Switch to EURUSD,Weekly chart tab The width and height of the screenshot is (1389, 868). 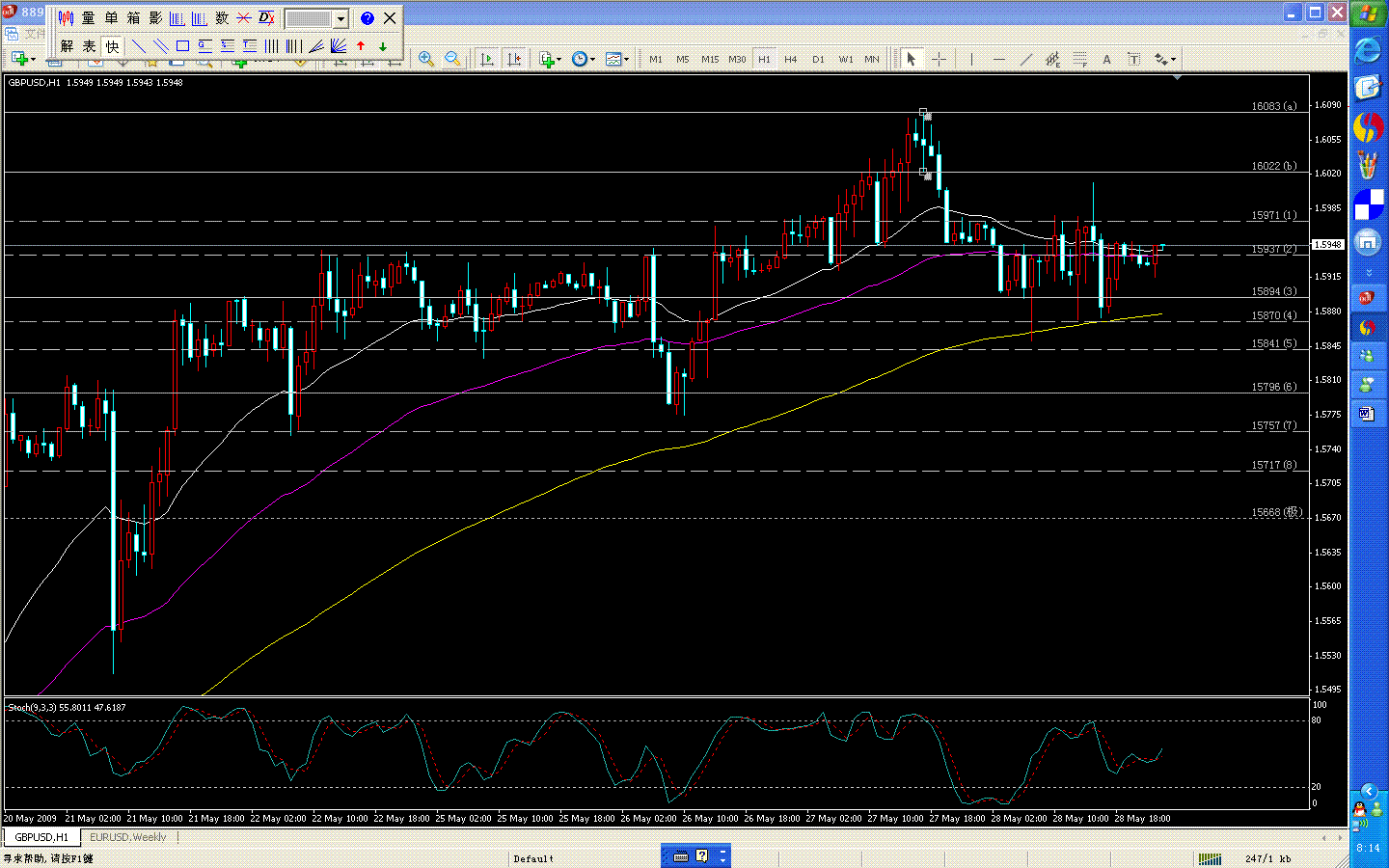[x=127, y=837]
